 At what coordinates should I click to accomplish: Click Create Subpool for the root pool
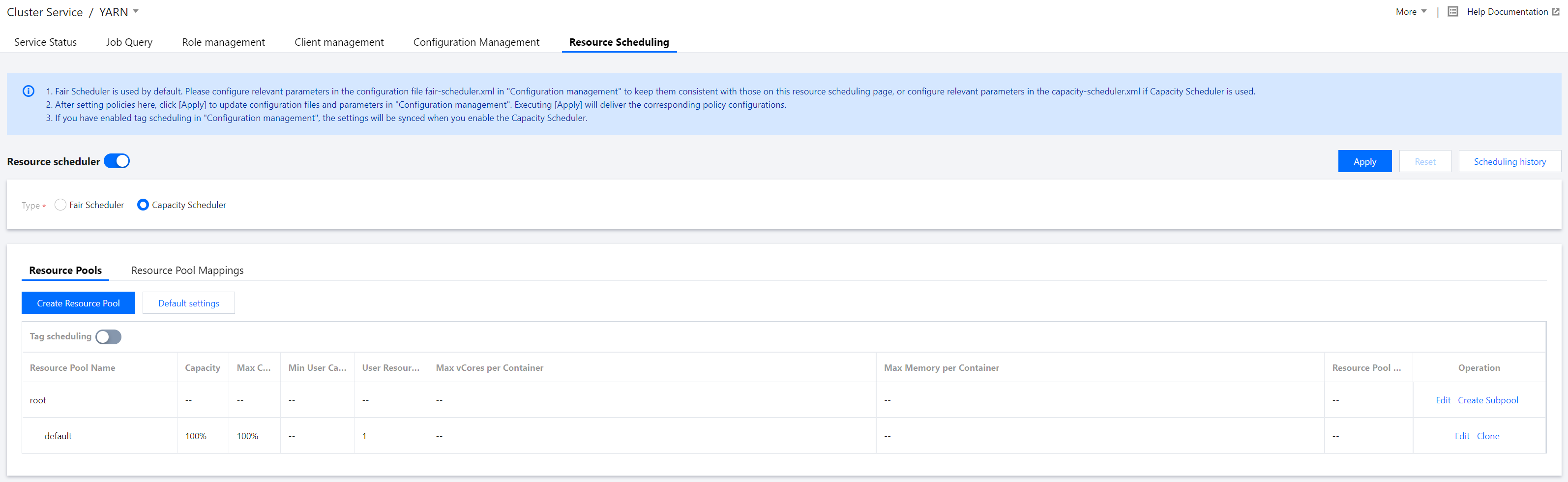pyautogui.click(x=1488, y=400)
